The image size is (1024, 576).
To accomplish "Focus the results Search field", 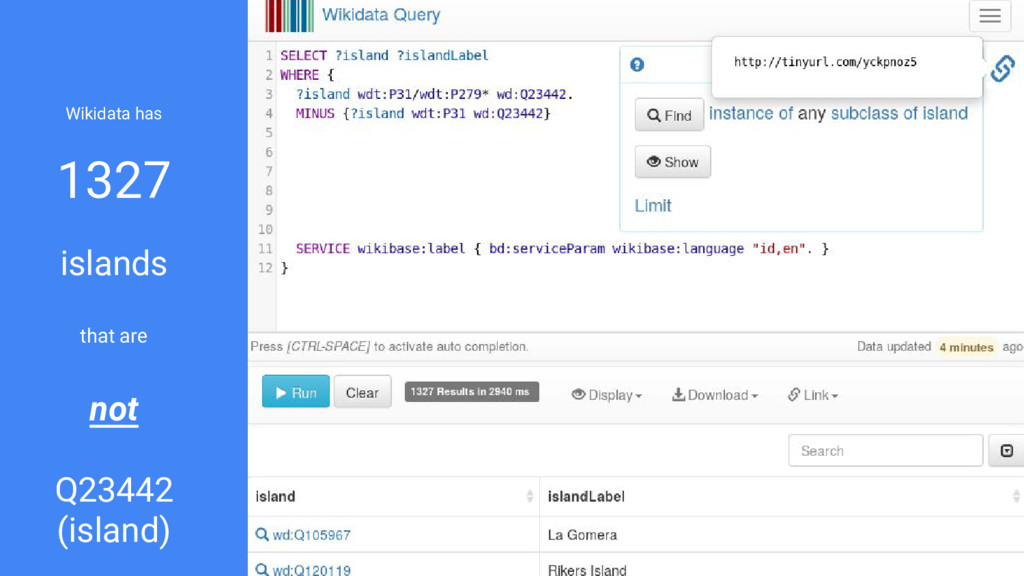I will coord(886,451).
